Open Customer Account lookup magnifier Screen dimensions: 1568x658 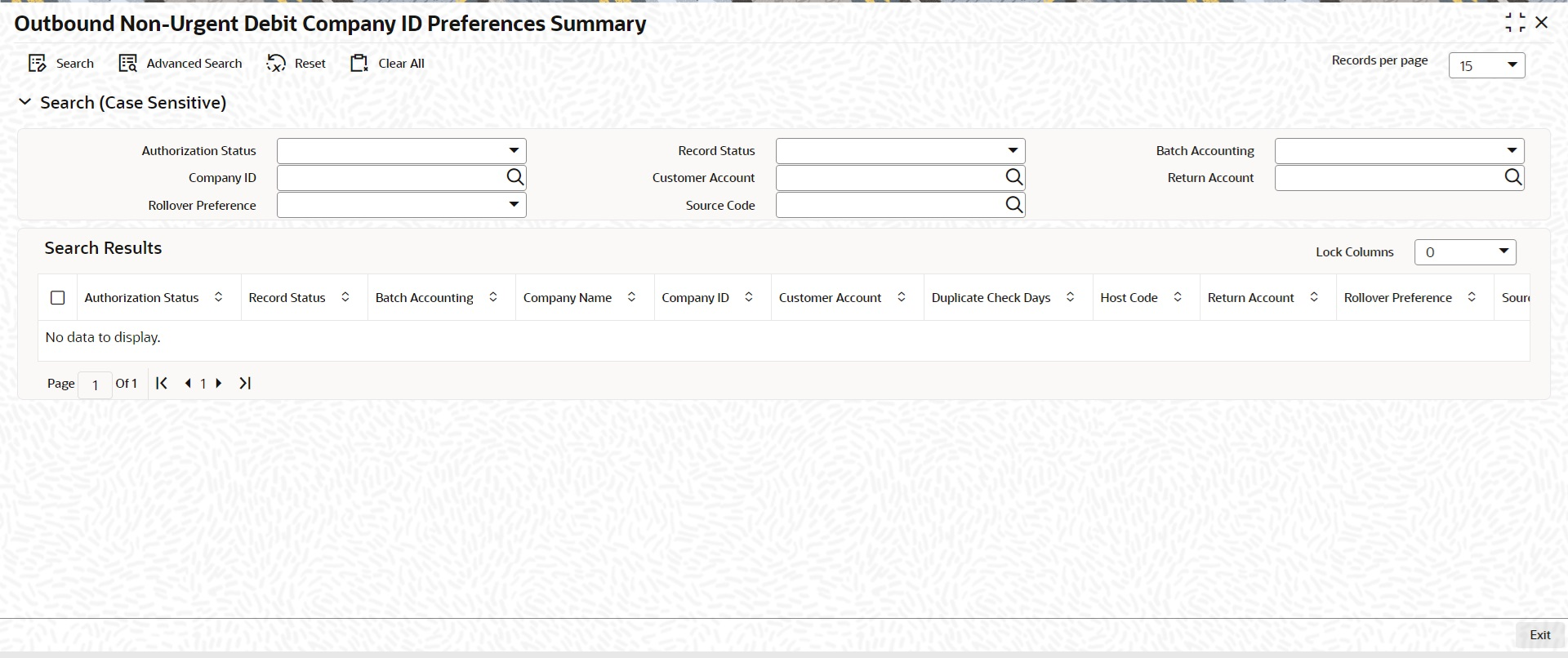point(1013,177)
